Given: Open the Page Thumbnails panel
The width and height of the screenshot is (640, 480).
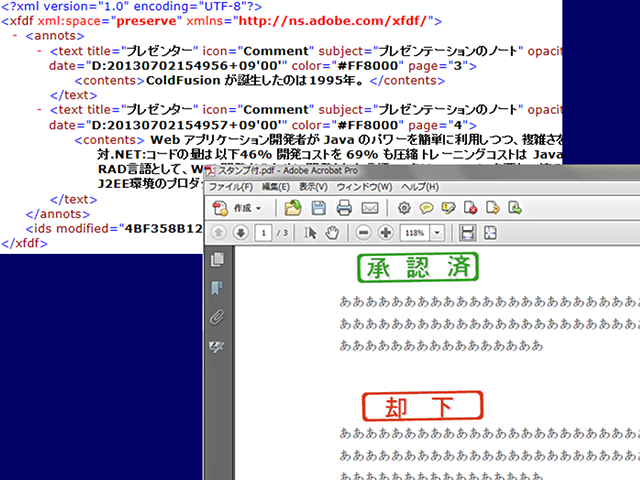Looking at the screenshot, I should 218,260.
